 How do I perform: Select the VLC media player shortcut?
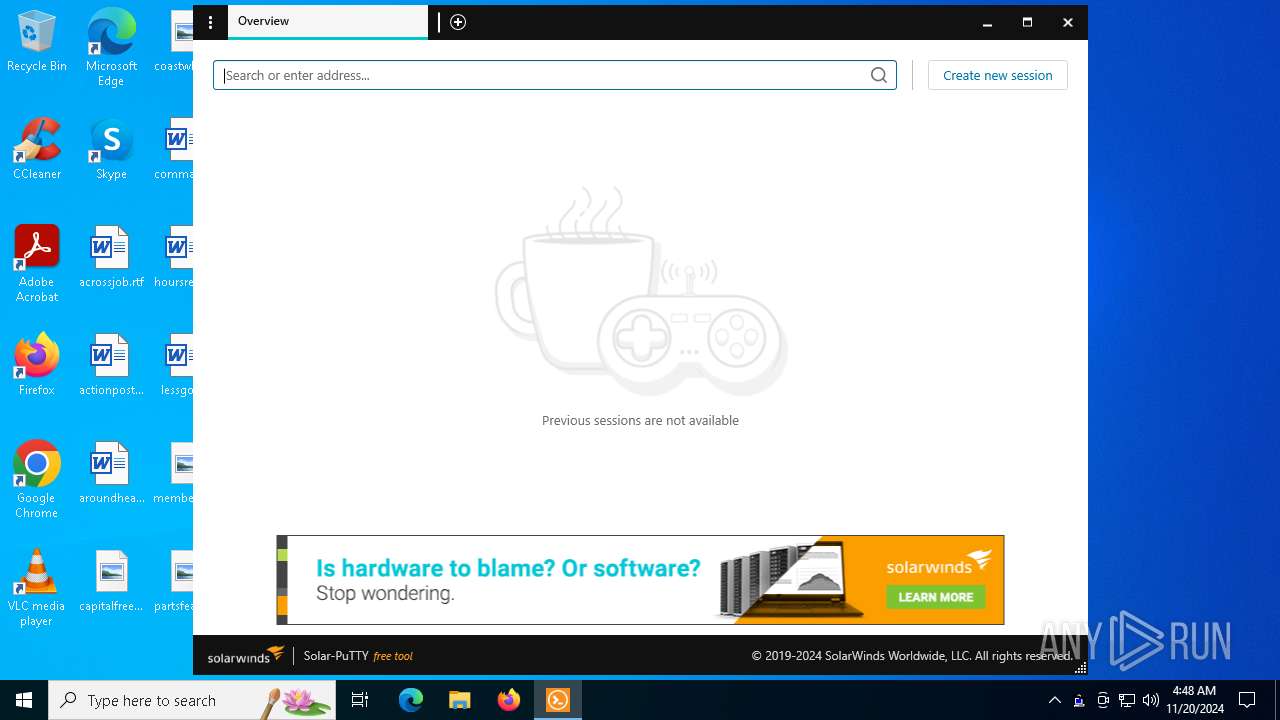click(x=37, y=588)
